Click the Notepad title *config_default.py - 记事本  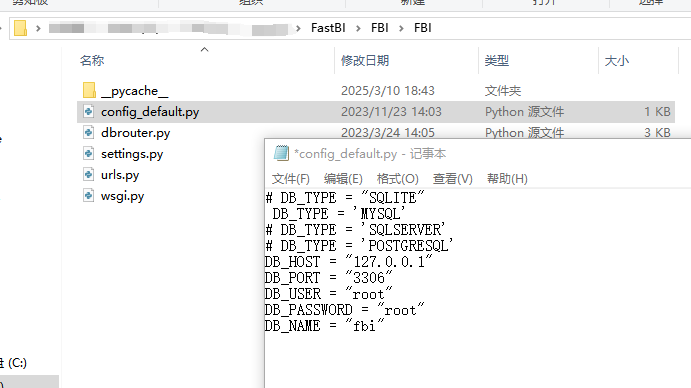(370, 153)
